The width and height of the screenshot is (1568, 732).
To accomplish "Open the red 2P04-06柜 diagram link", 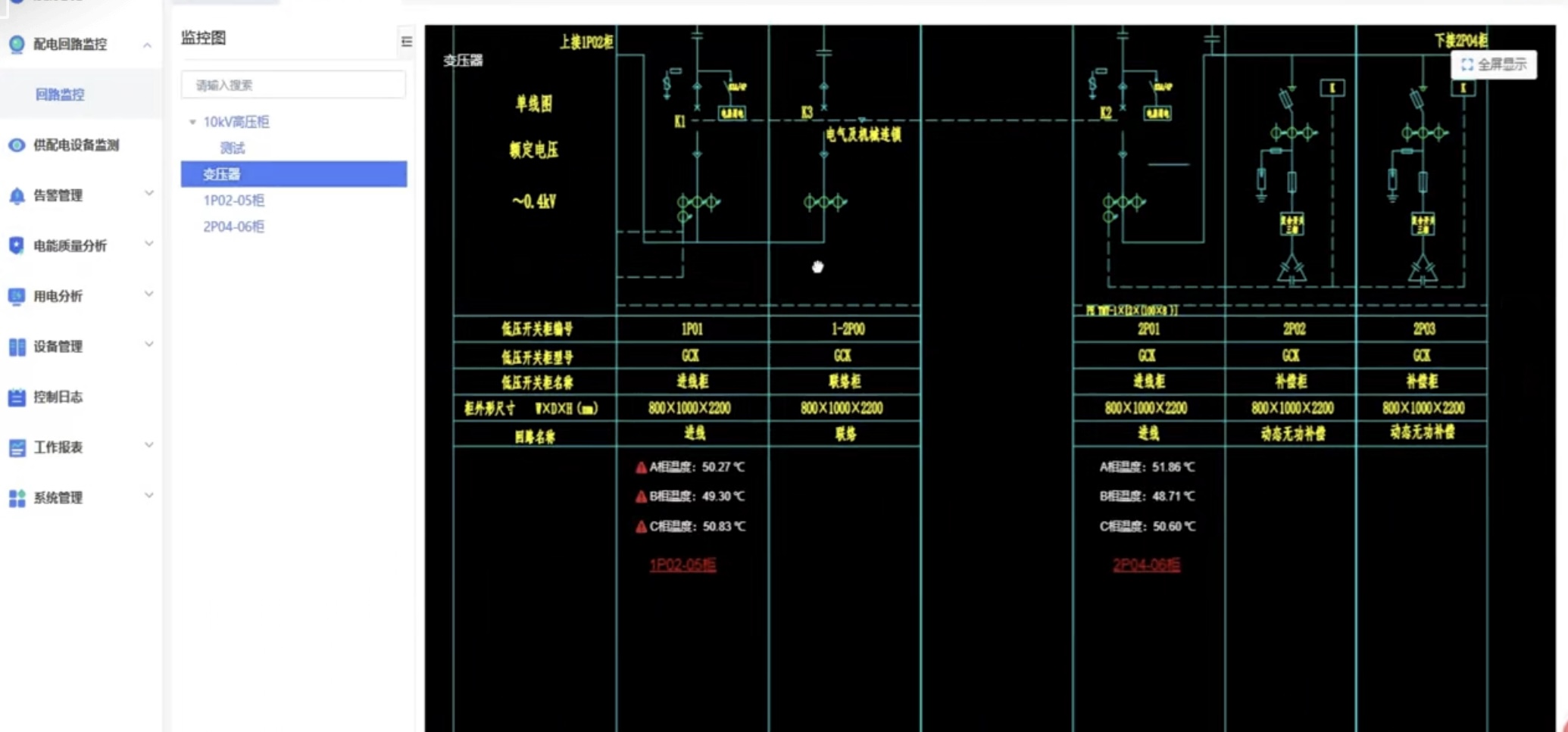I will click(1146, 565).
